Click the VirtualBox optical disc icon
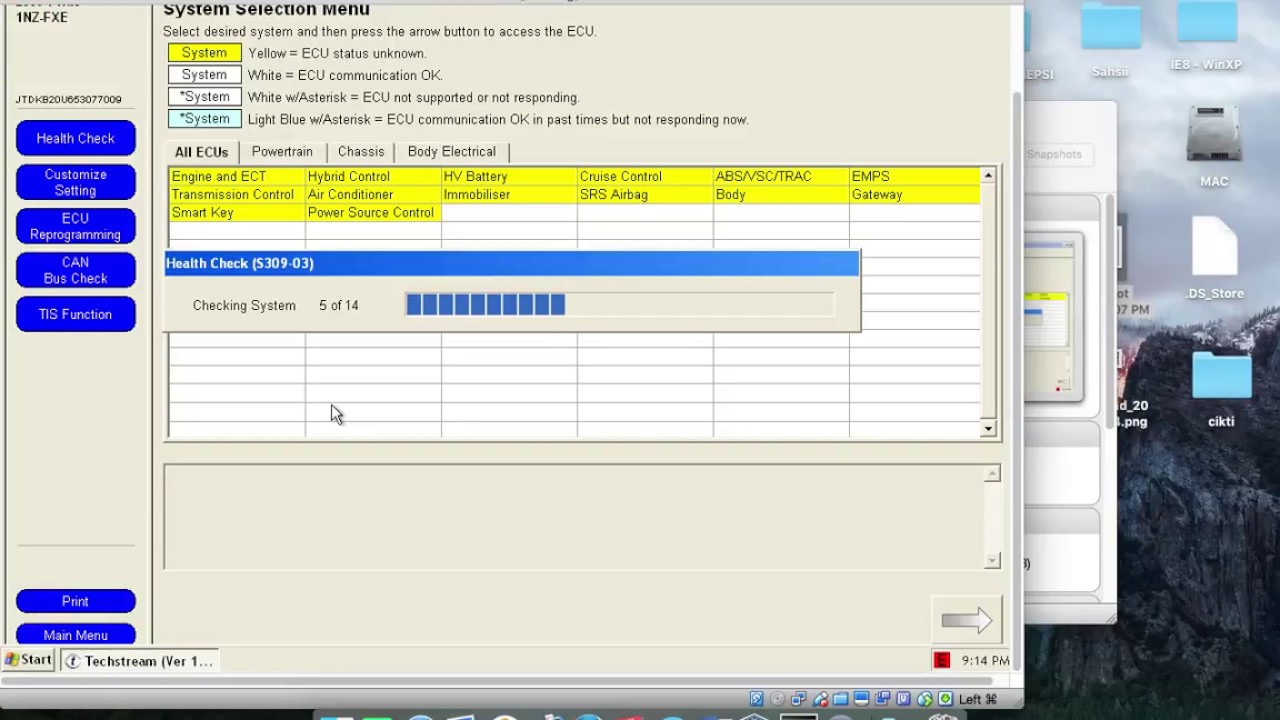1280x720 pixels. tap(778, 699)
